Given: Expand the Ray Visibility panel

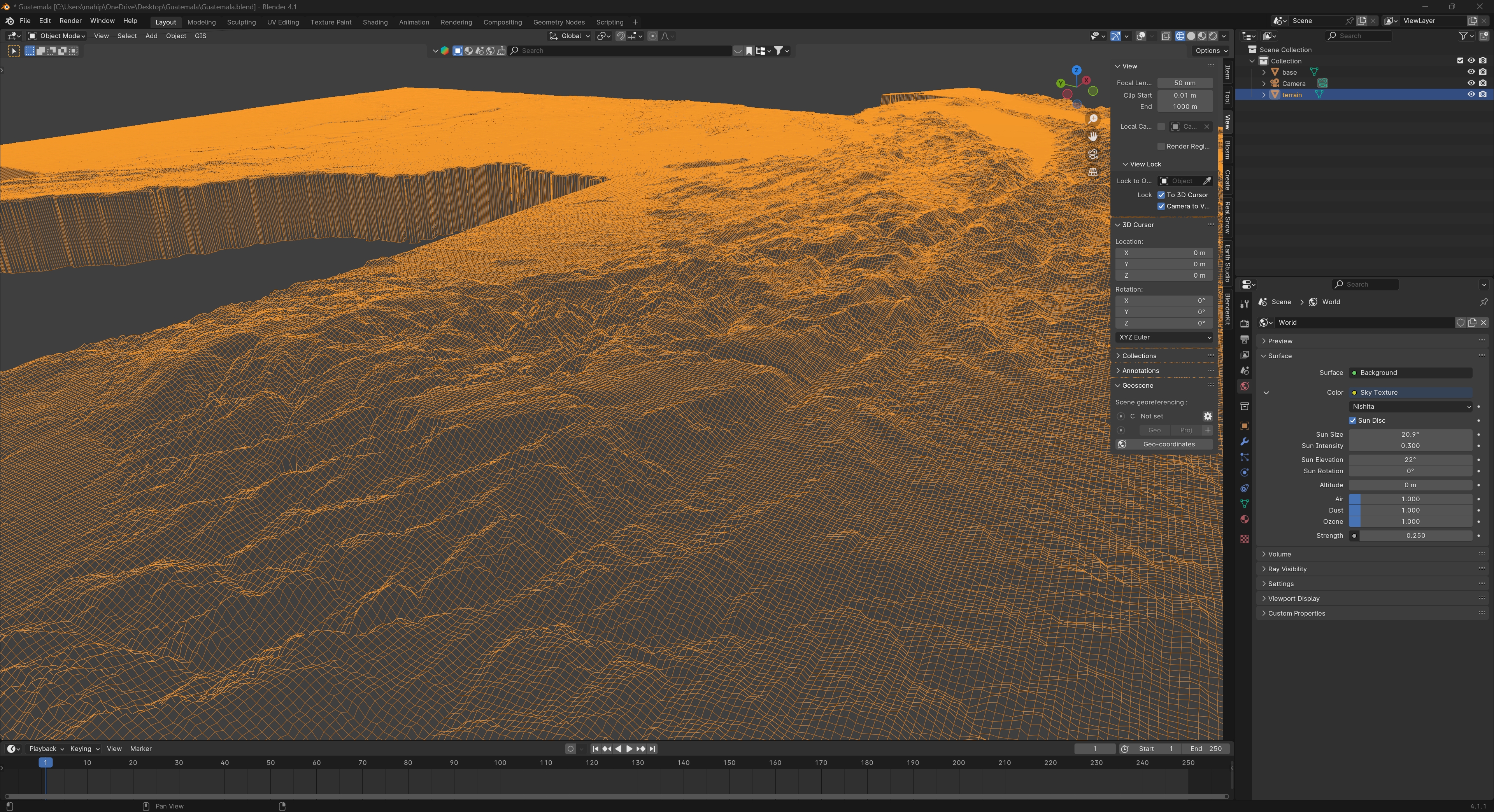Looking at the screenshot, I should 1287,569.
